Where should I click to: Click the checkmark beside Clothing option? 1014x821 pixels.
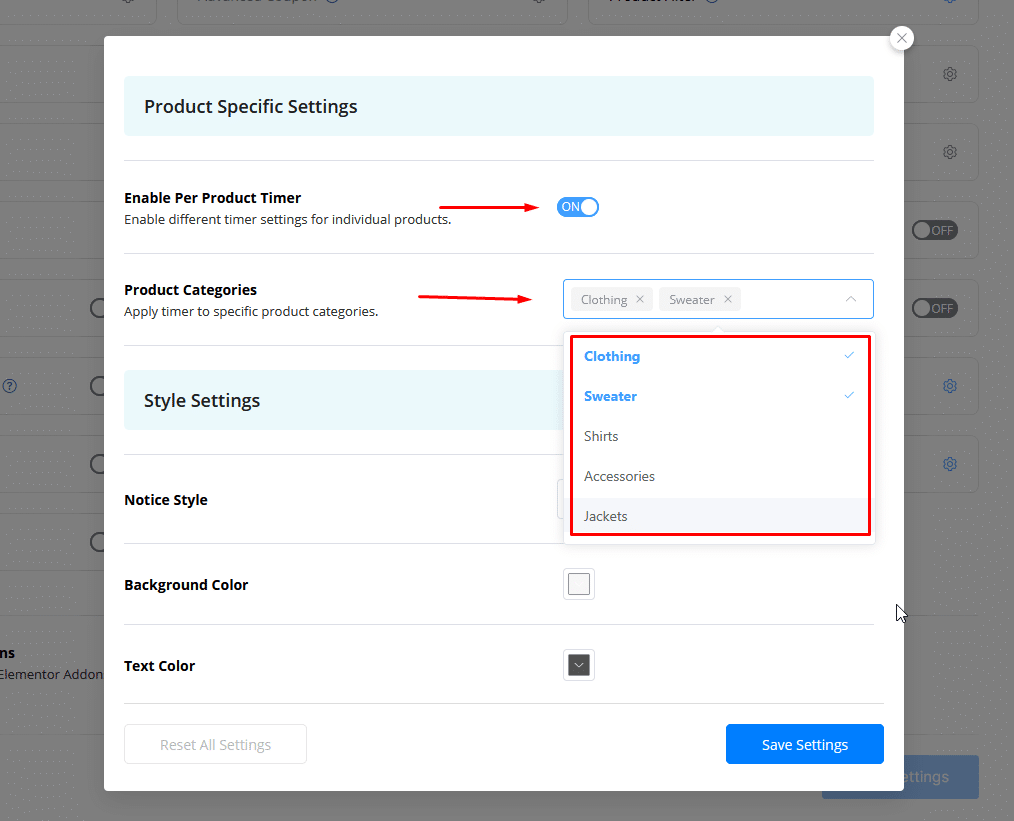tap(849, 356)
